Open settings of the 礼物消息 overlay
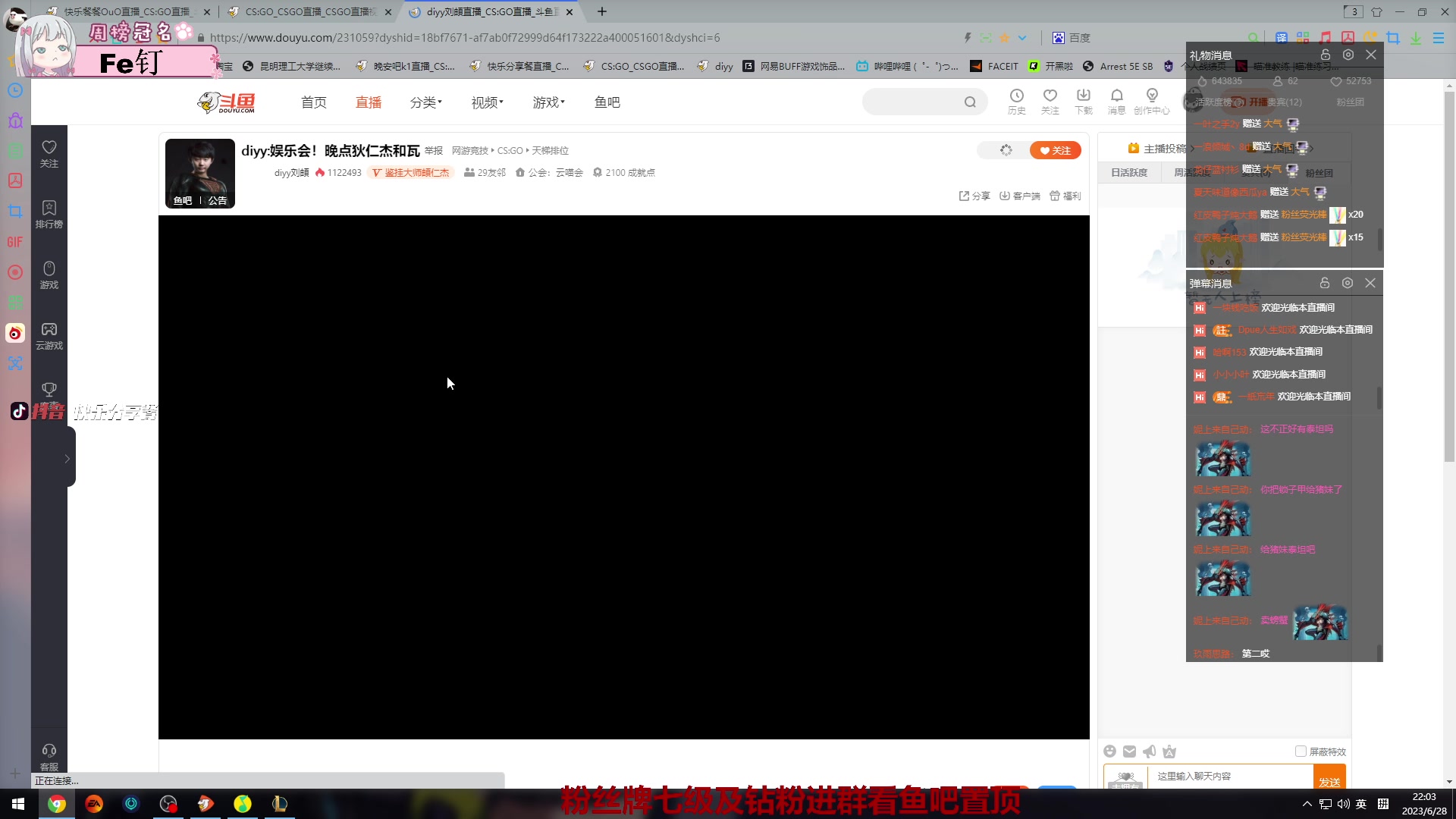 point(1348,55)
